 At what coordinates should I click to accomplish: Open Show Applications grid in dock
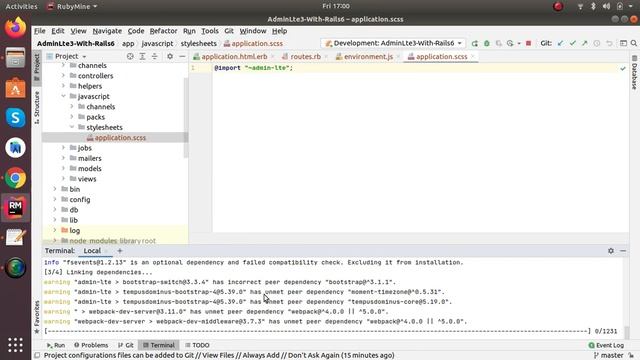click(16, 345)
